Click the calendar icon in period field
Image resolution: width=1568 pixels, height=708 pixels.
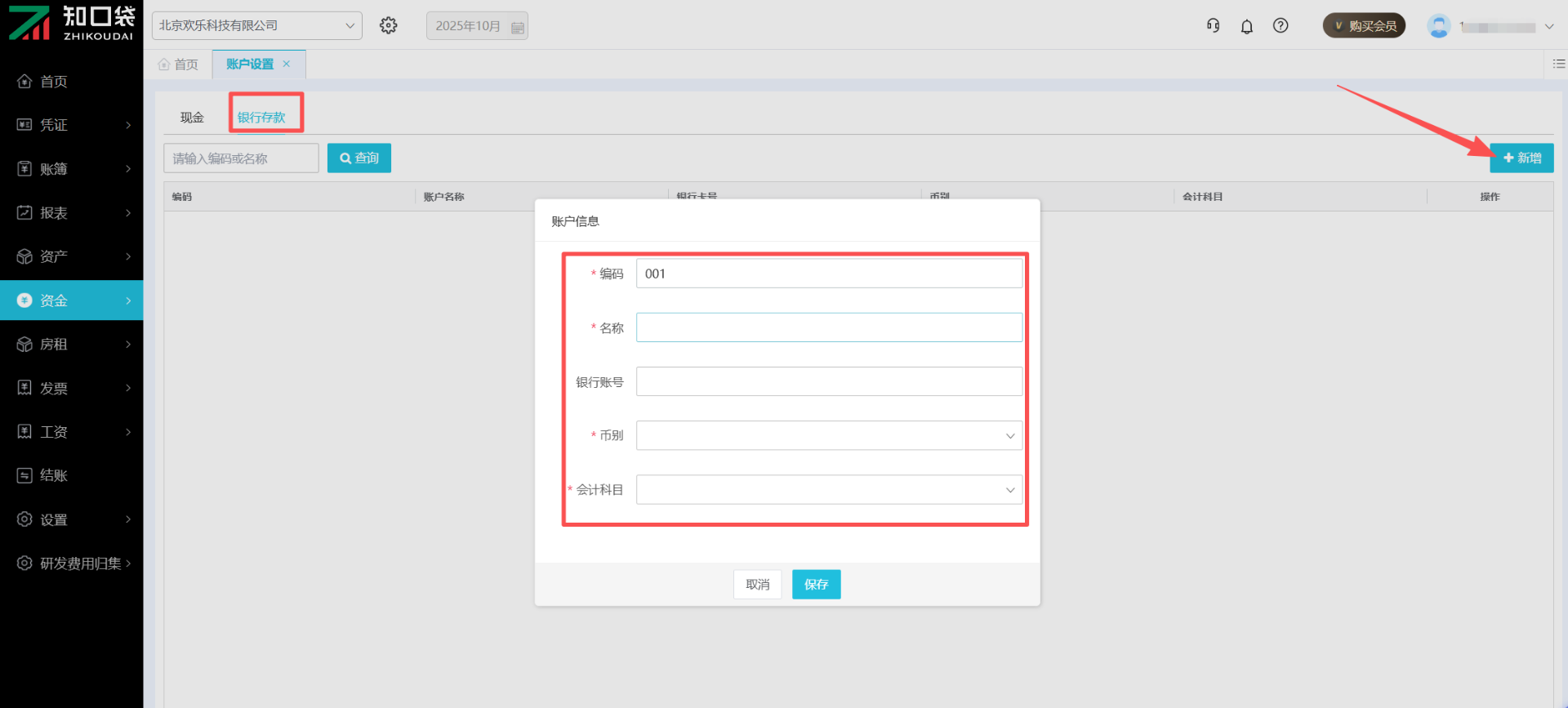(x=517, y=27)
